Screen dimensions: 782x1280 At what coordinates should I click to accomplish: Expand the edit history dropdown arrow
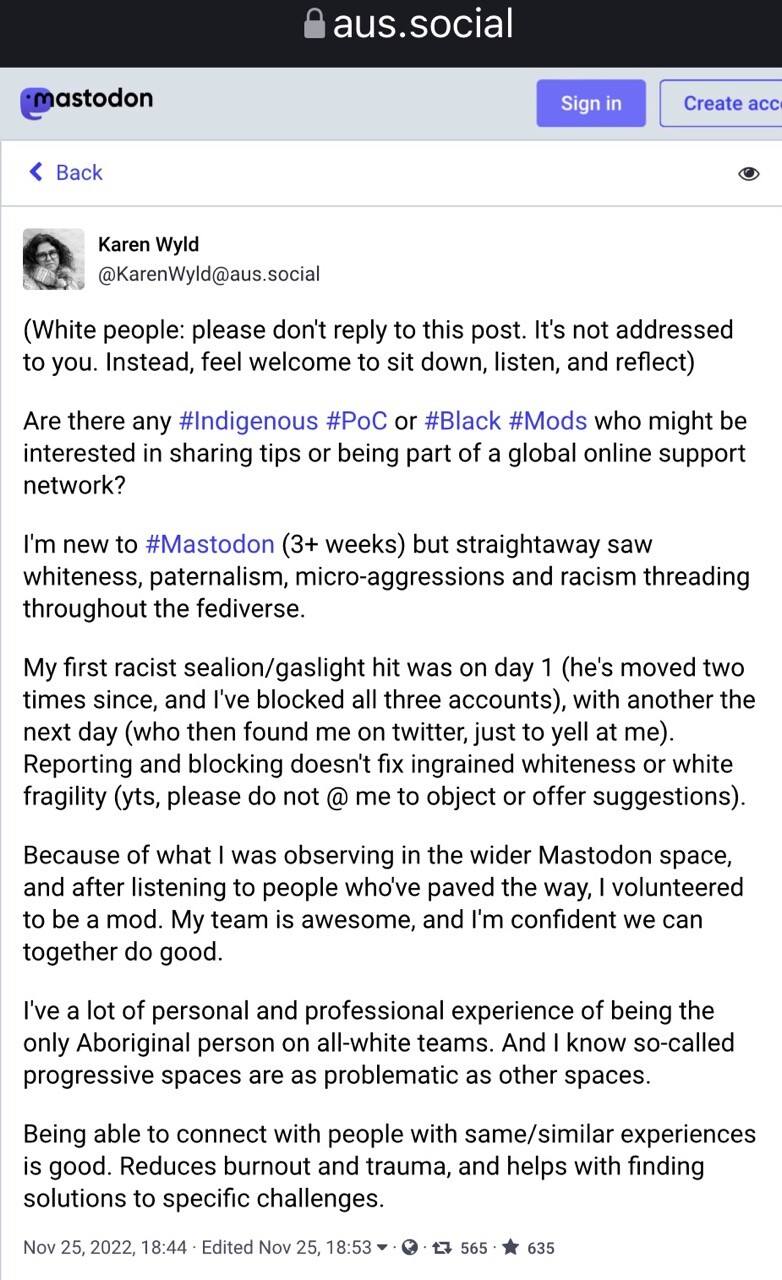pyautogui.click(x=381, y=1247)
